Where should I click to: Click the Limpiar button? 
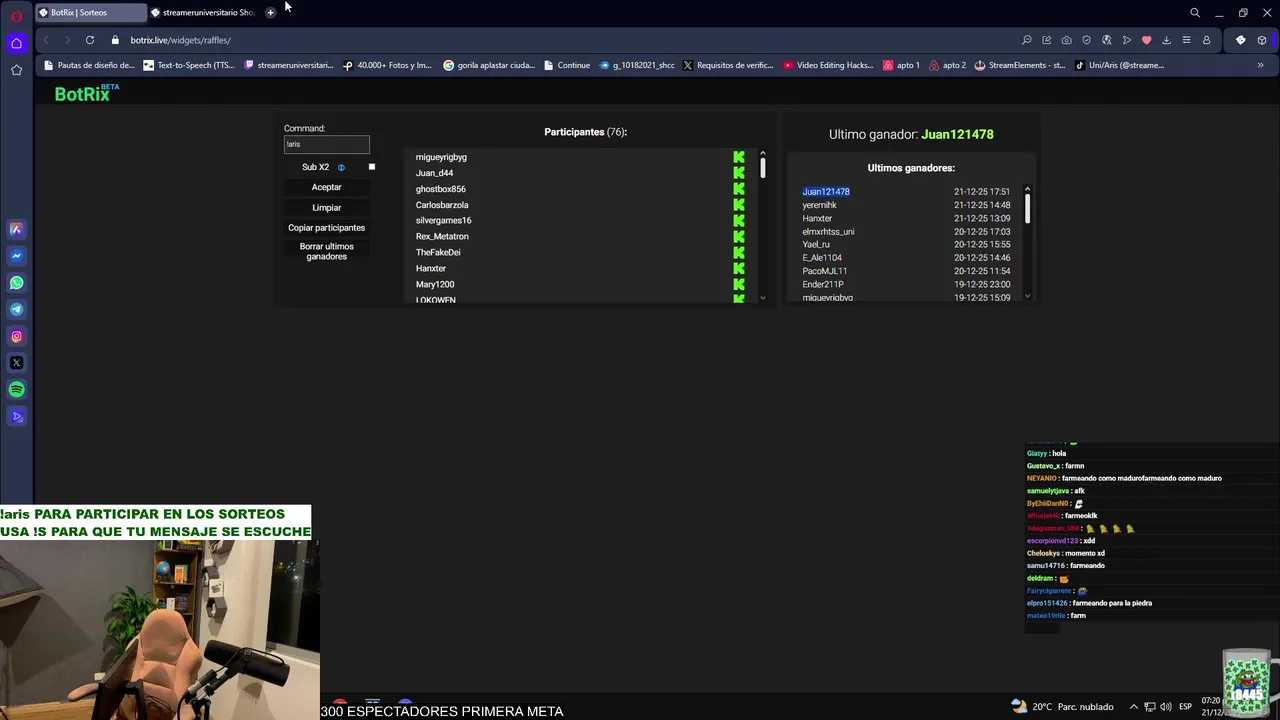point(326,208)
